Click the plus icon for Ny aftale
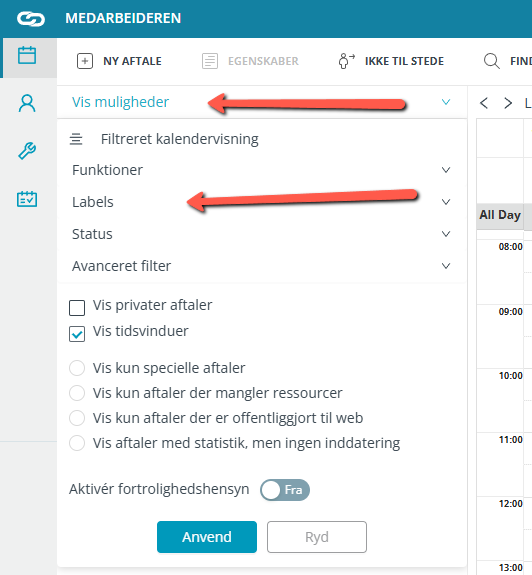This screenshot has width=532, height=575. pos(85,61)
